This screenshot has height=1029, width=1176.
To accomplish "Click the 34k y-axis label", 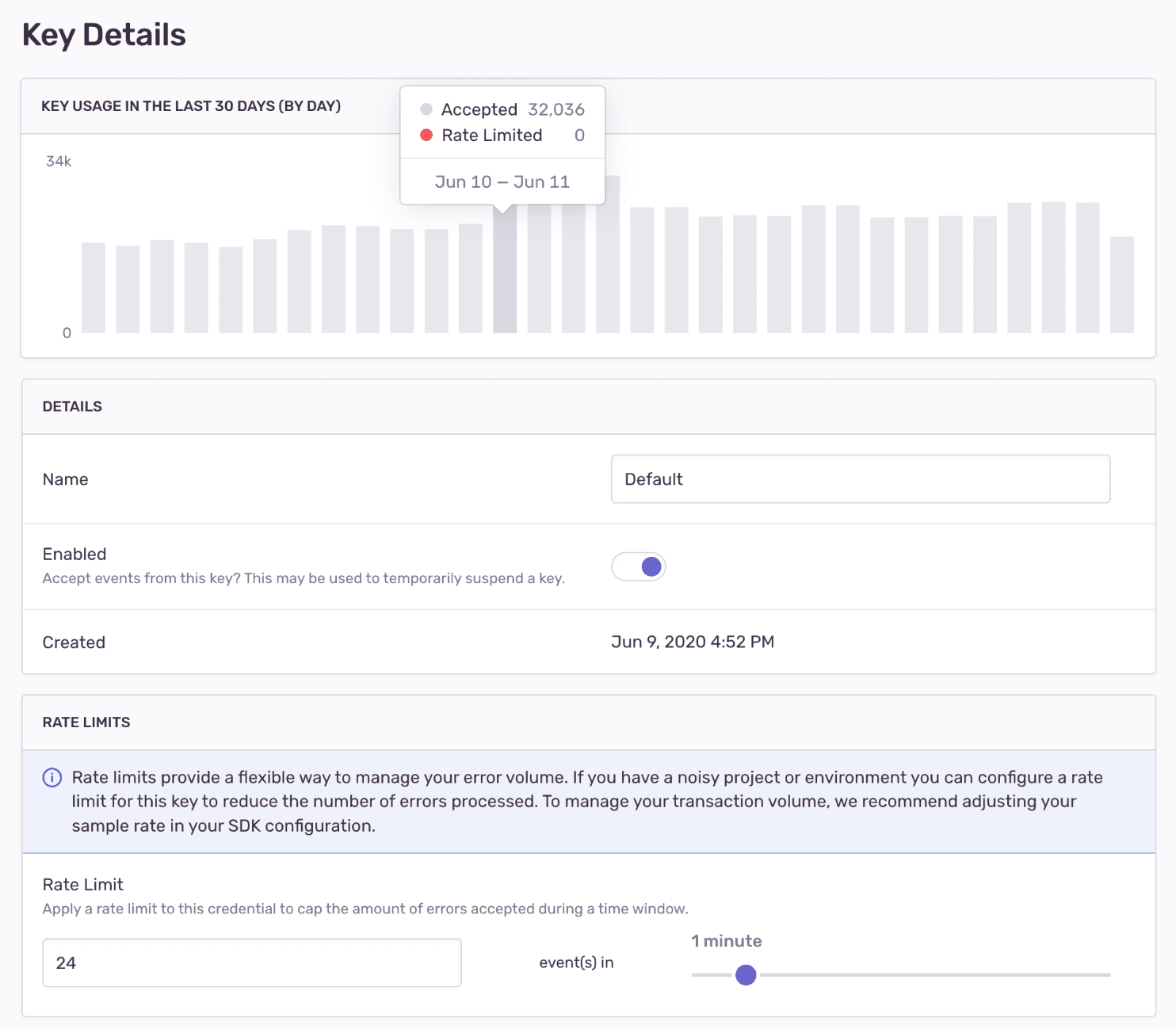I will coord(59,162).
